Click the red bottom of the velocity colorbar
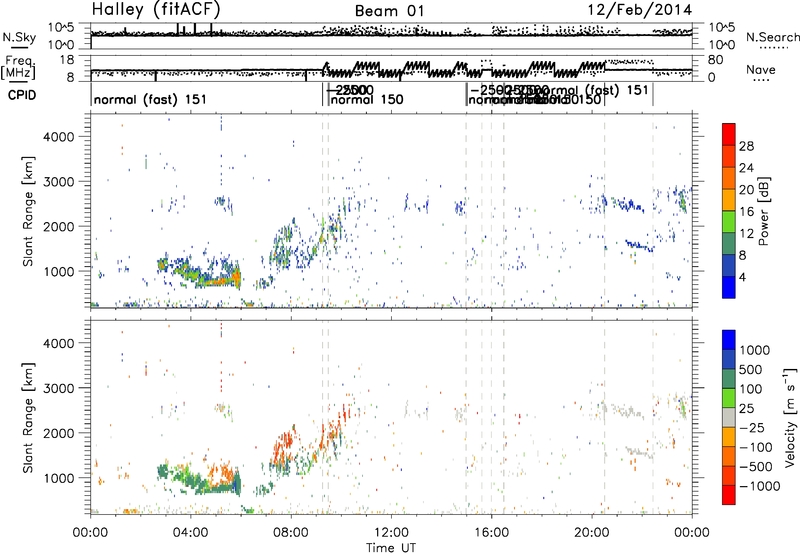800x554 pixels. click(729, 495)
